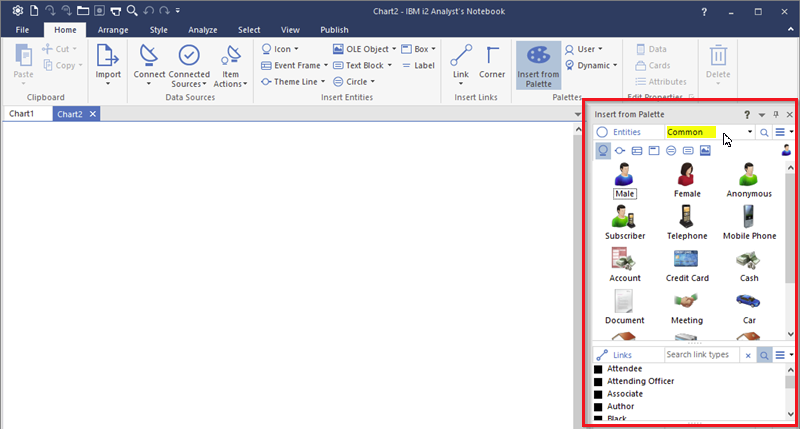
Task: Expand the Import dropdown arrow
Action: point(107,84)
